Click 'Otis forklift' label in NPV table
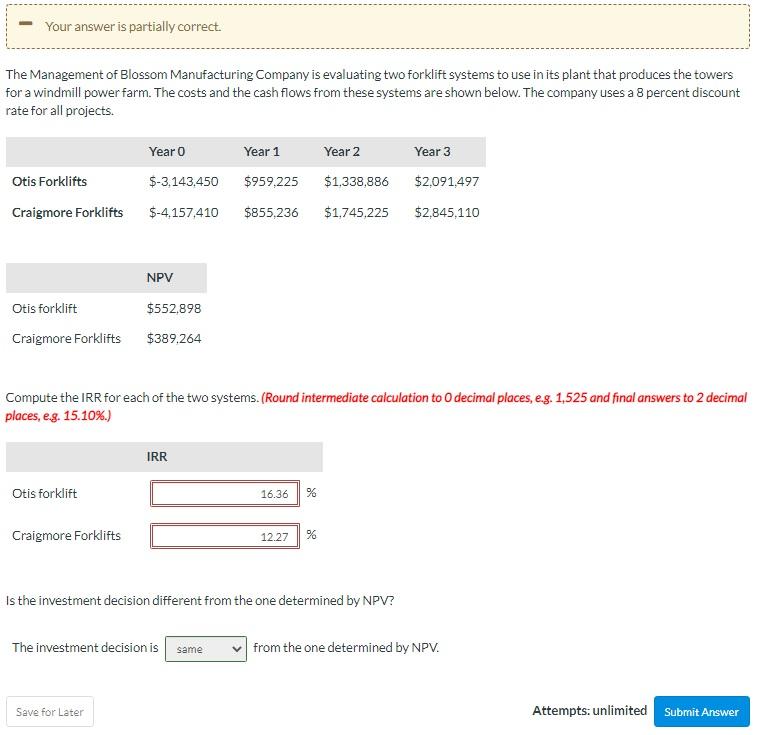Image resolution: width=769 pixels, height=735 pixels. pos(45,308)
